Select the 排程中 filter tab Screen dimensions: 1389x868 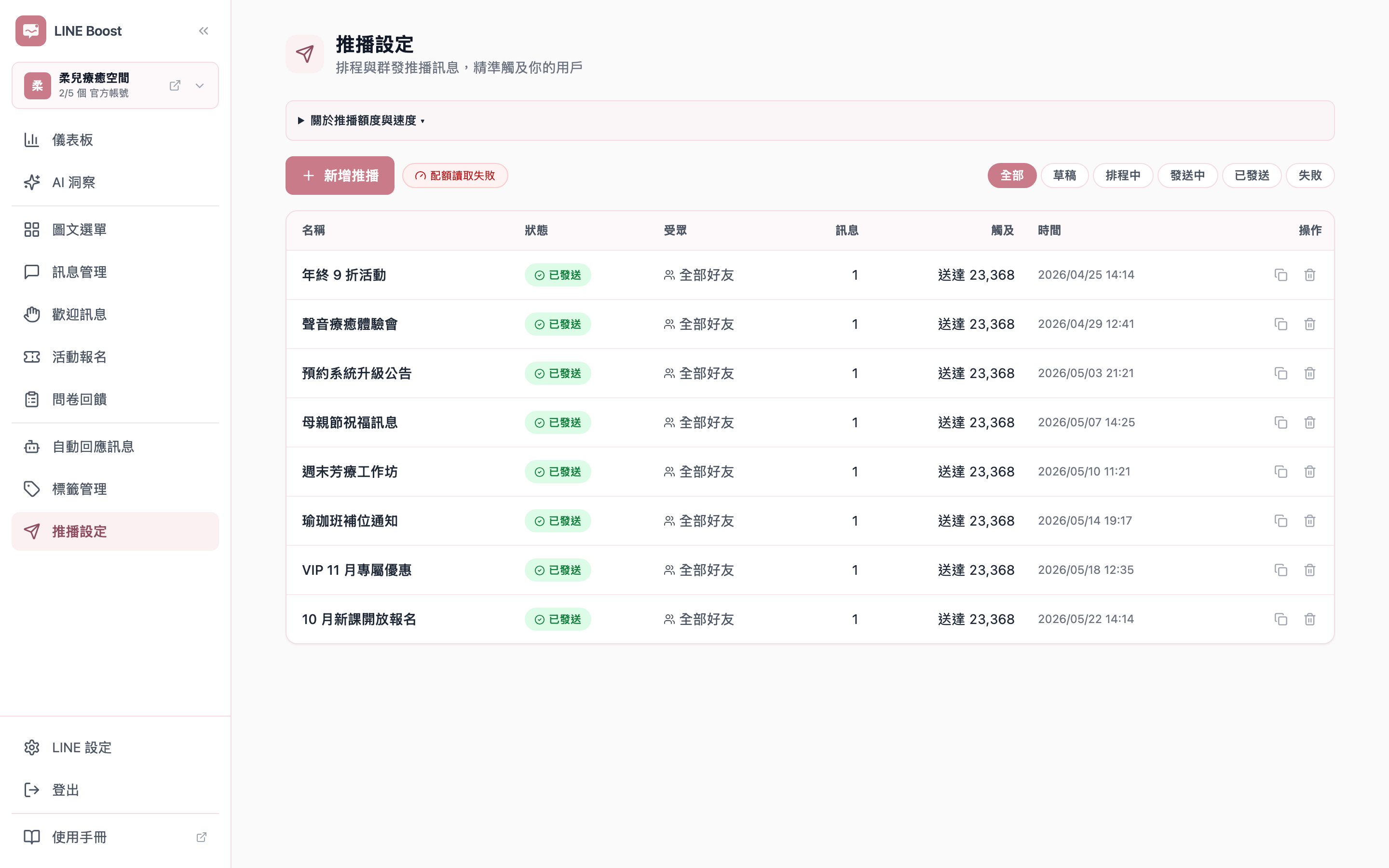[x=1123, y=176]
